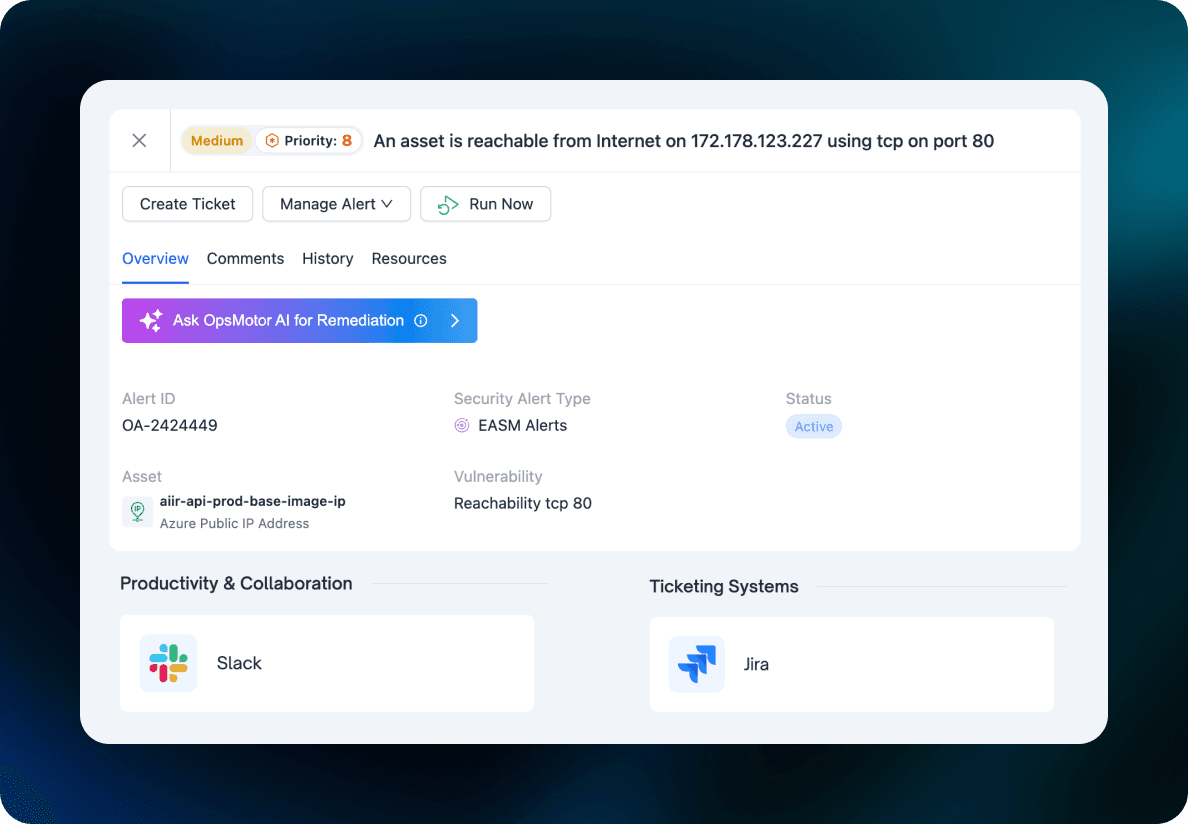The width and height of the screenshot is (1188, 824).
Task: Open the History tab
Action: [x=327, y=258]
